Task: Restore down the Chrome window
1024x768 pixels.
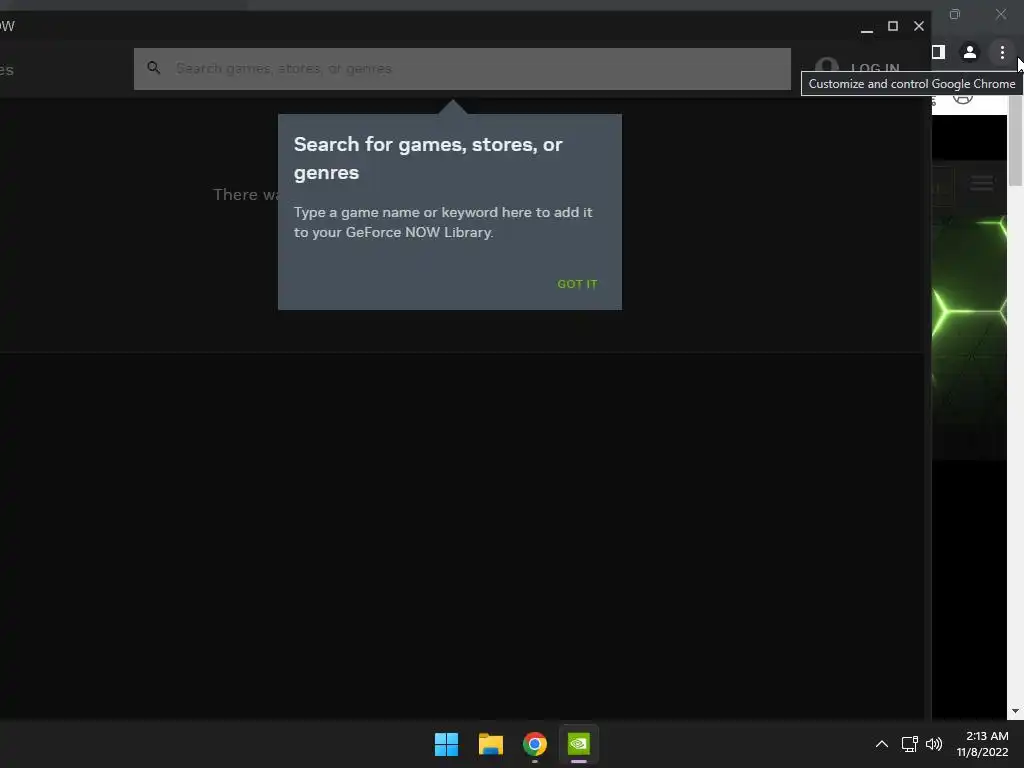Action: [x=955, y=14]
